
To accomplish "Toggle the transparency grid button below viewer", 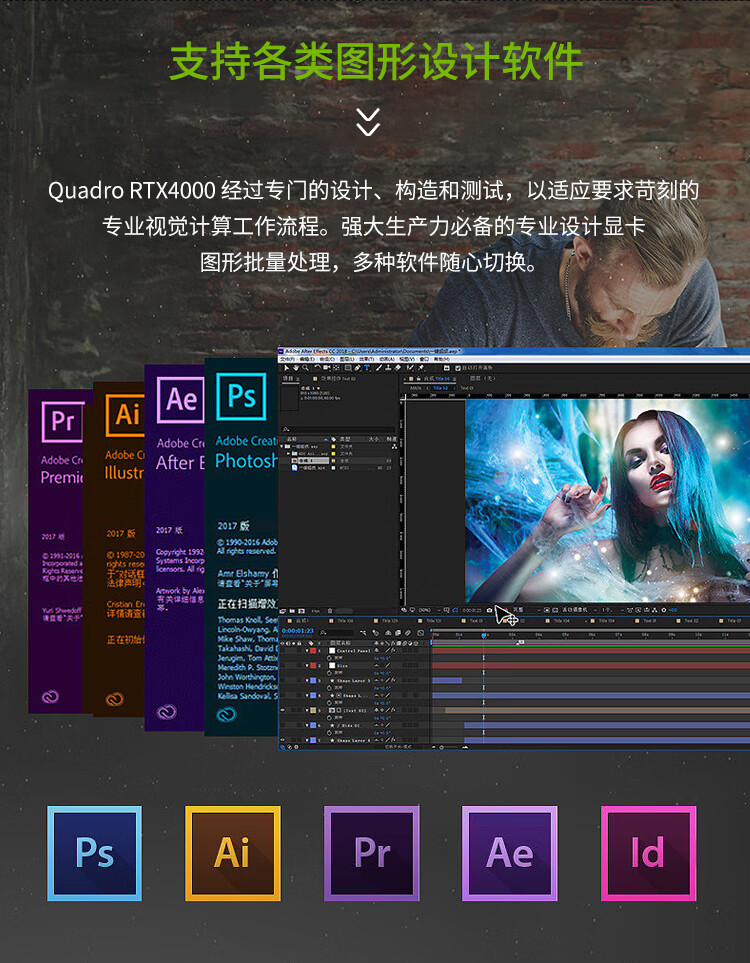I will tap(555, 610).
